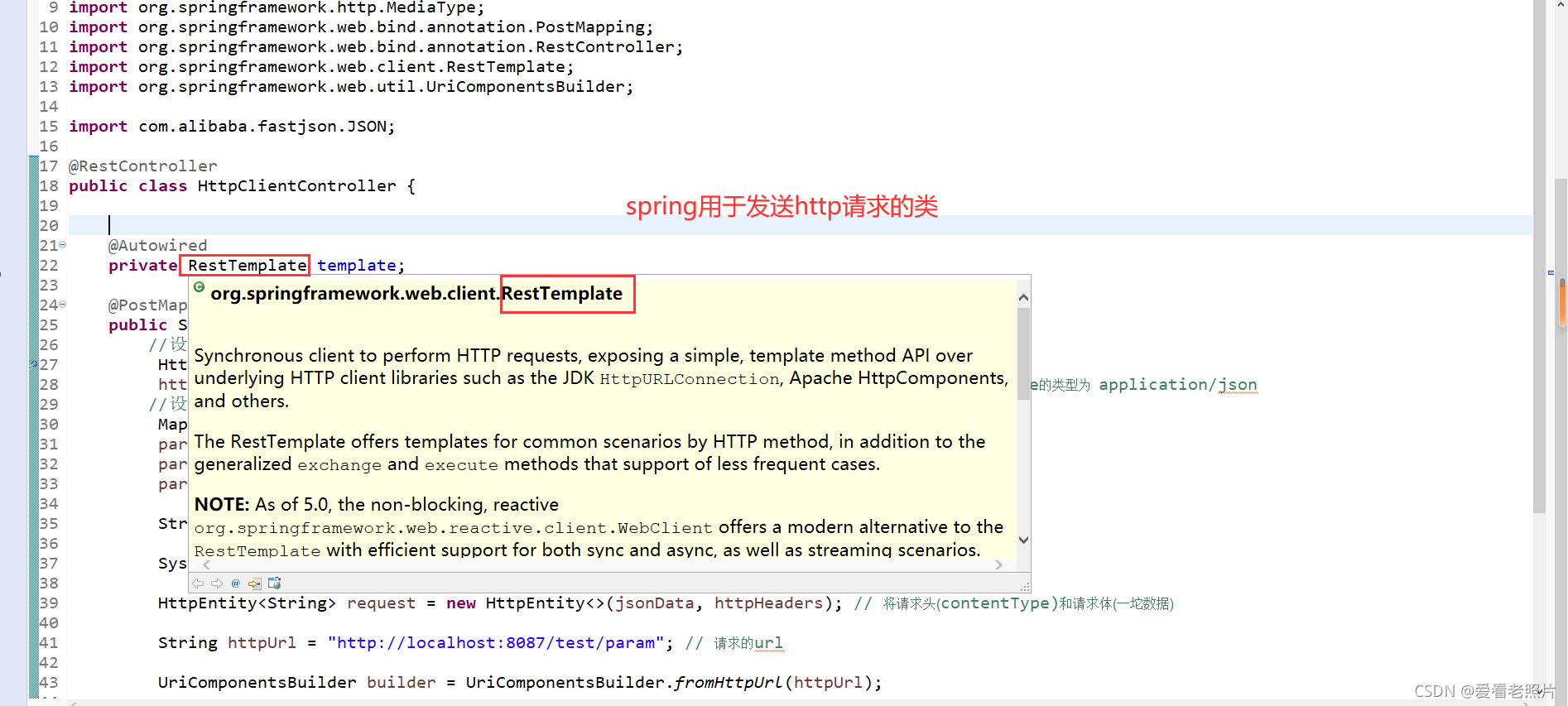Click Back arrow in Javadoc hover toolbar
The image size is (1568, 706).
click(198, 584)
